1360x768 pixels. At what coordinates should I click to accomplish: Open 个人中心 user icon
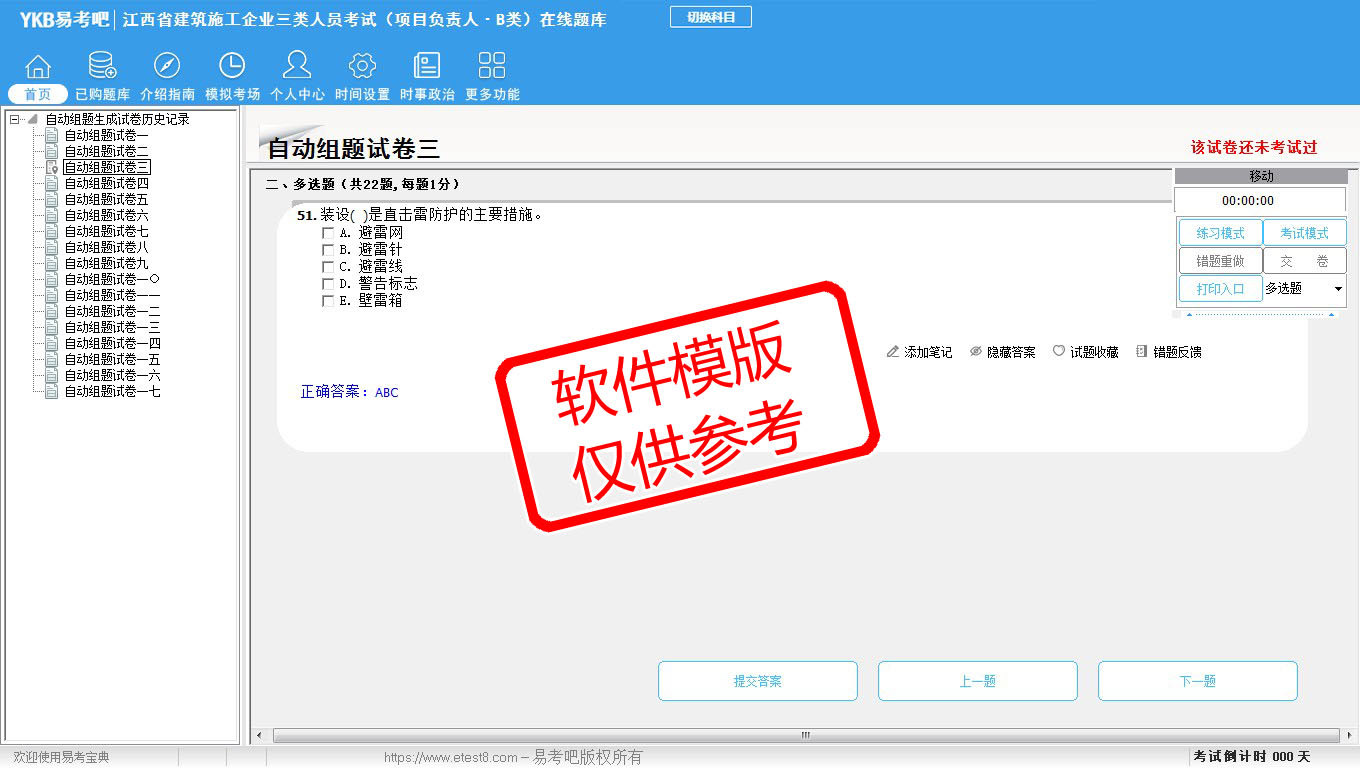pos(297,67)
